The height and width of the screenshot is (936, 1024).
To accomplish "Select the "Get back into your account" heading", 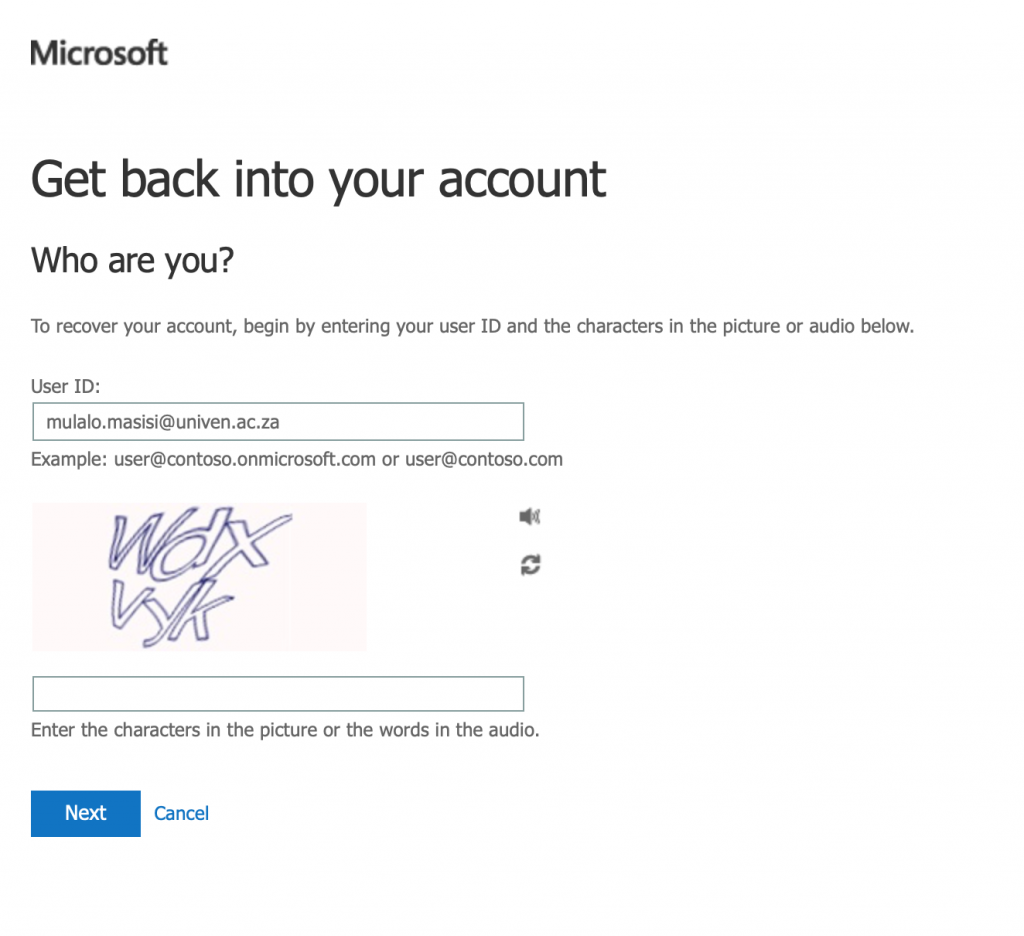I will [318, 180].
